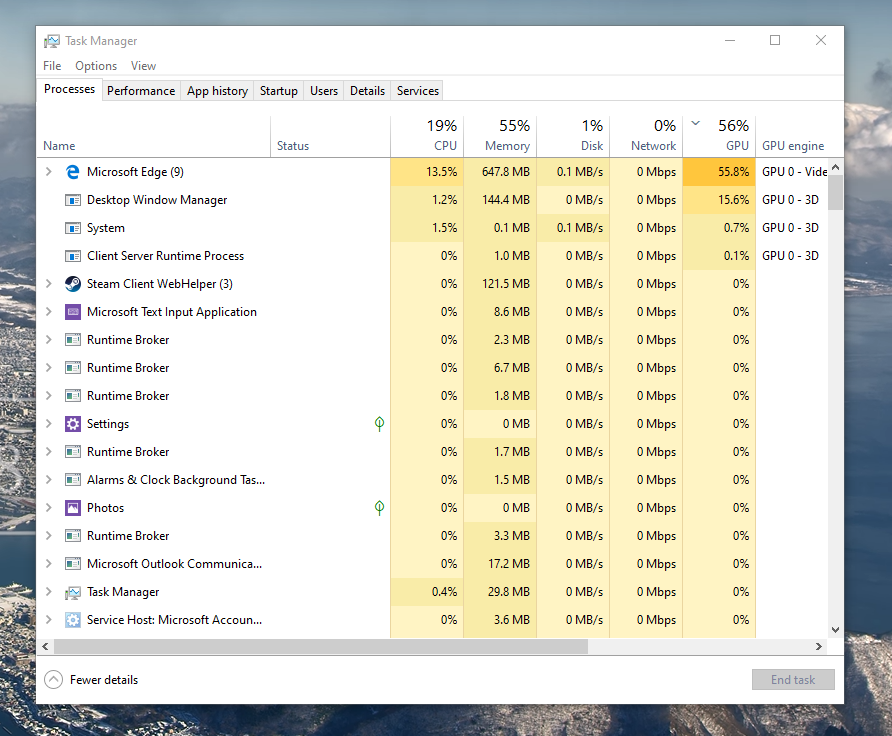
Task: Switch to the Users tab
Action: [x=324, y=91]
